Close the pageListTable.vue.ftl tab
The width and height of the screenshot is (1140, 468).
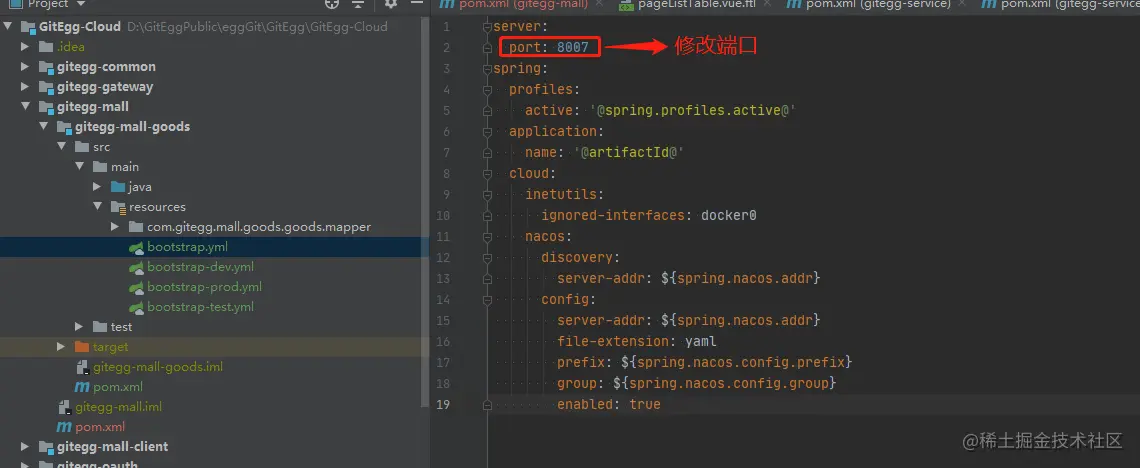coord(766,4)
